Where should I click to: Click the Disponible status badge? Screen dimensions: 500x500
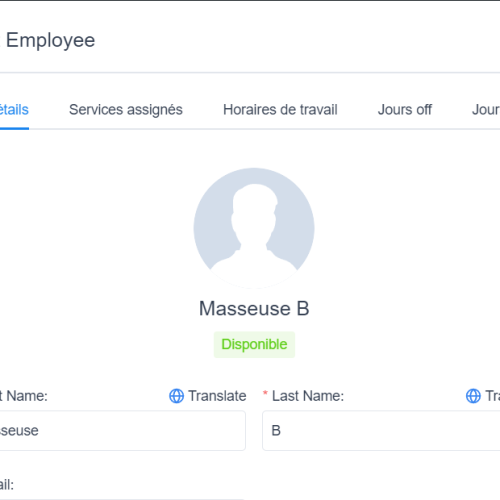254,344
